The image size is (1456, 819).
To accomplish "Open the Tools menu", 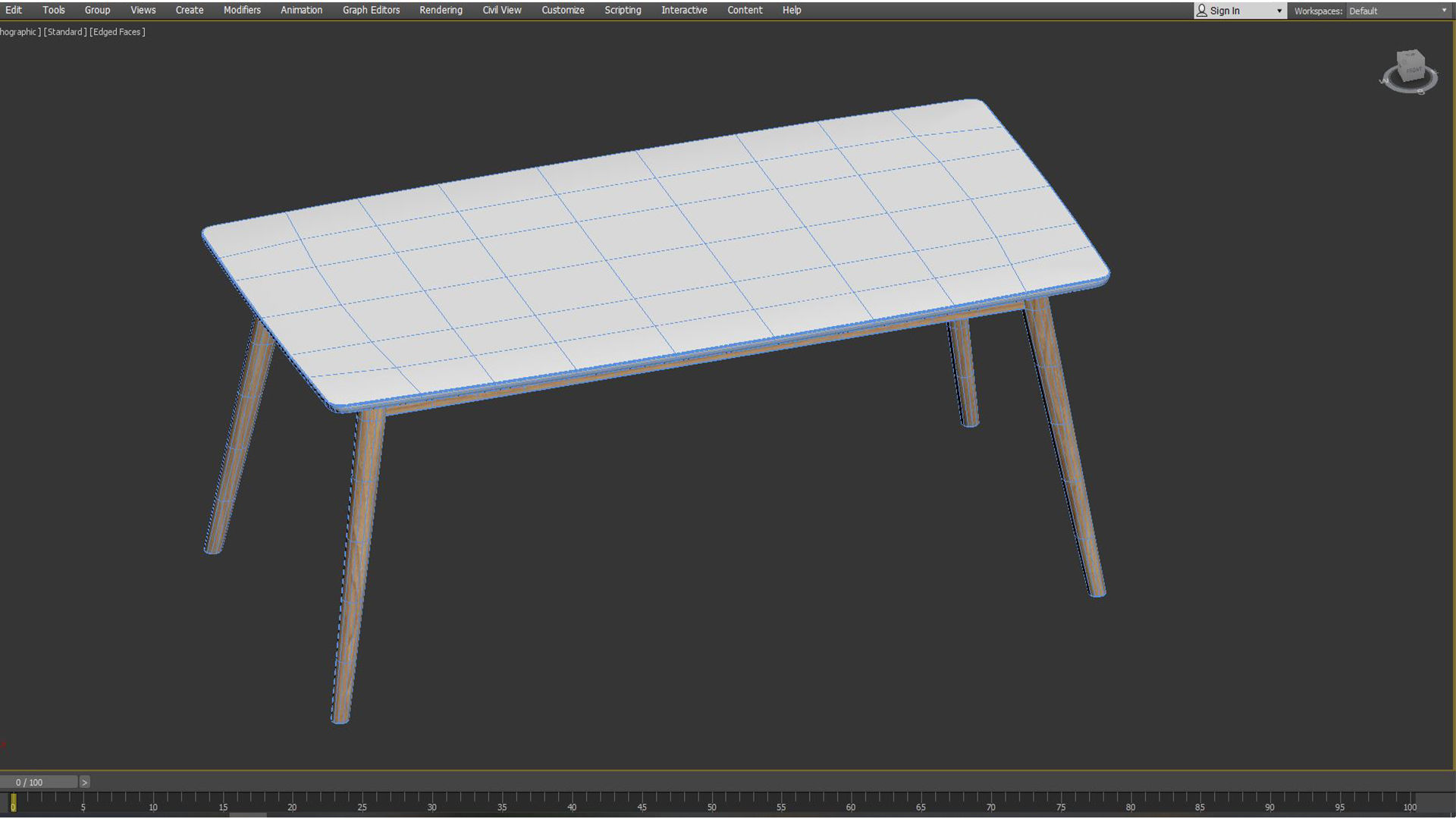I will 53,10.
